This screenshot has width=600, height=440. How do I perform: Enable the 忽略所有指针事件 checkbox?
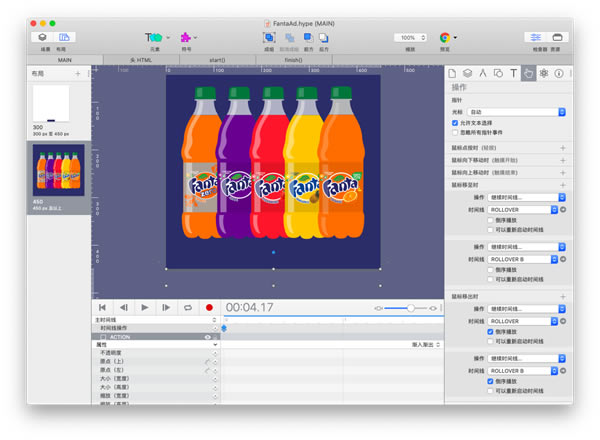click(456, 132)
